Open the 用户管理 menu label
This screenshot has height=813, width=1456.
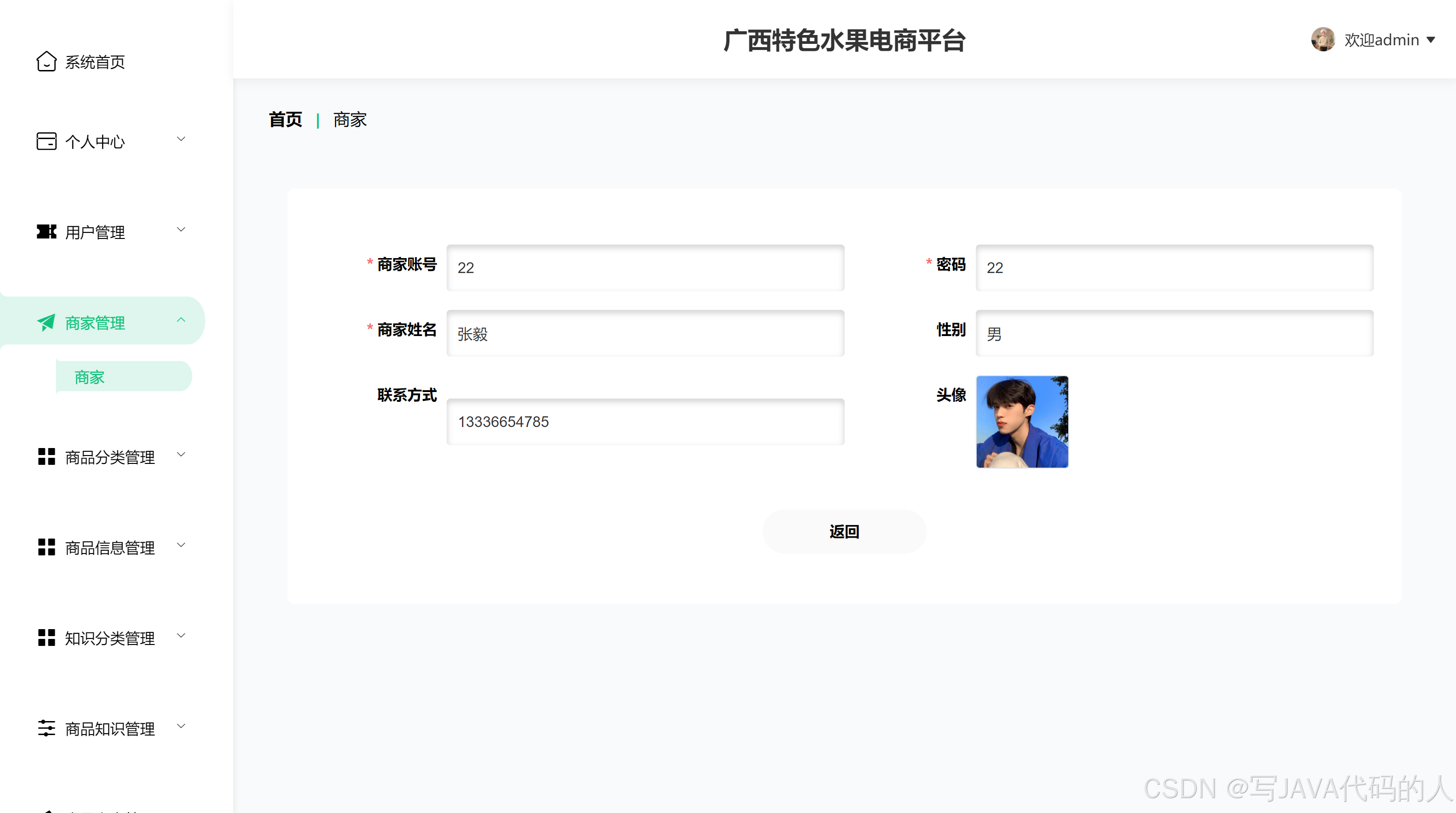point(95,232)
